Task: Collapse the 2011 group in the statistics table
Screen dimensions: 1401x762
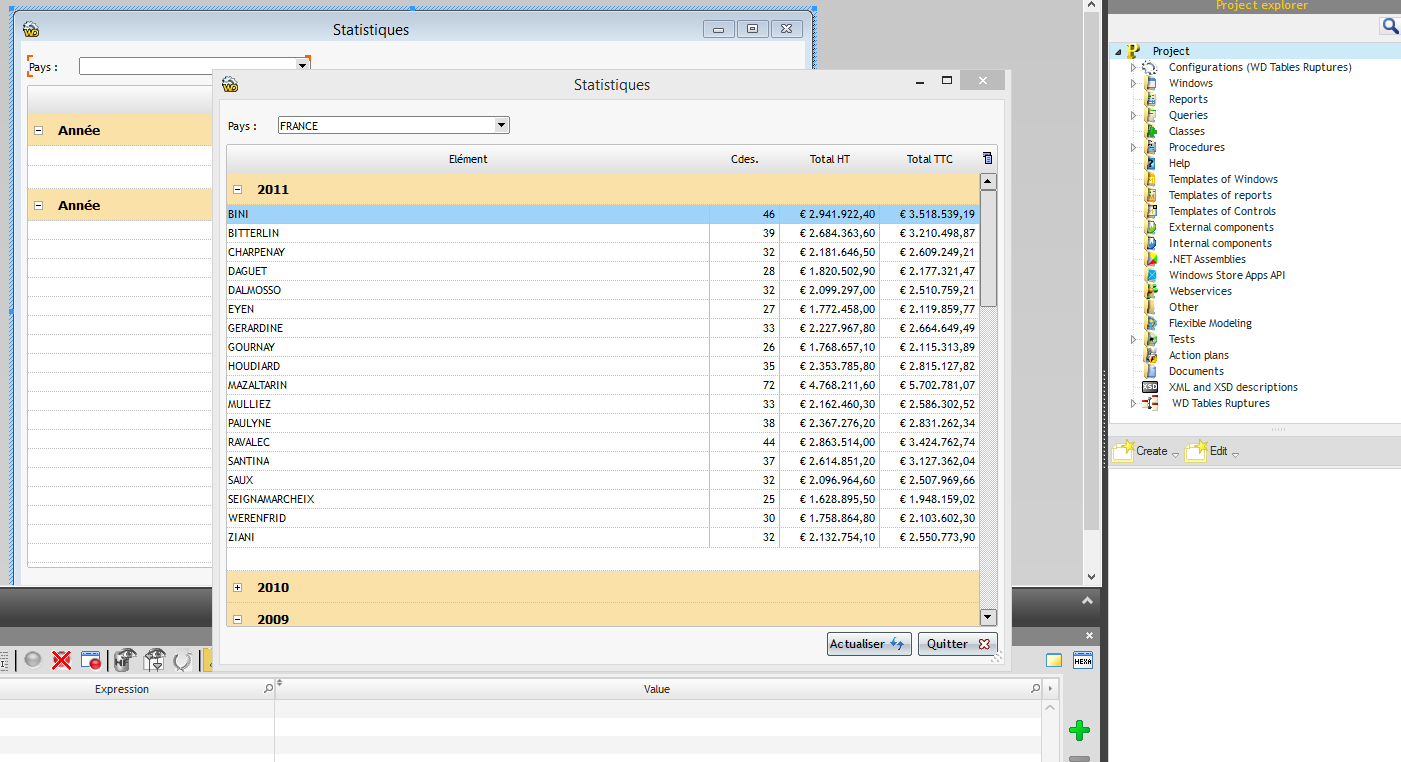Action: 237,189
